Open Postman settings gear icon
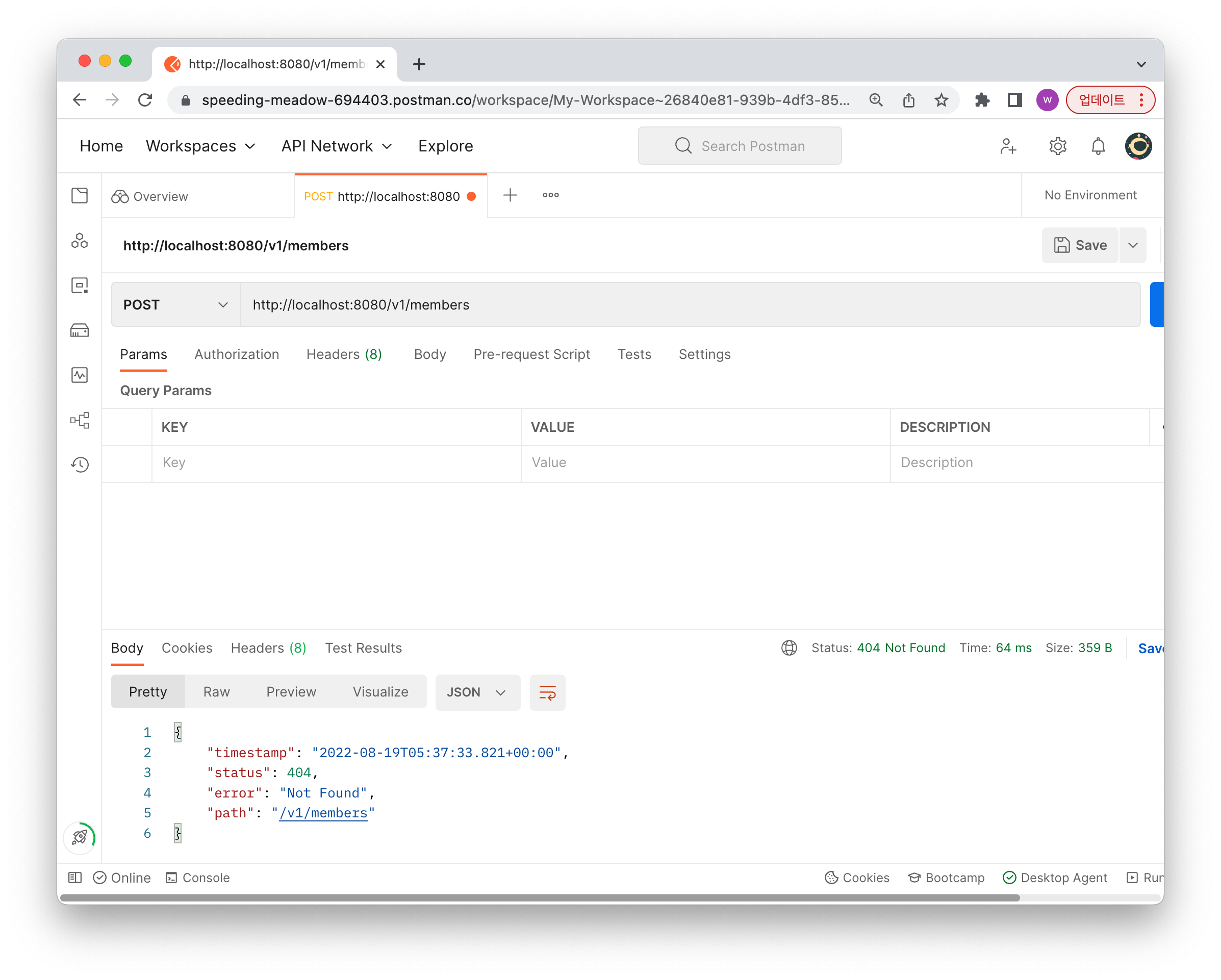The width and height of the screenshot is (1221, 980). 1057,146
